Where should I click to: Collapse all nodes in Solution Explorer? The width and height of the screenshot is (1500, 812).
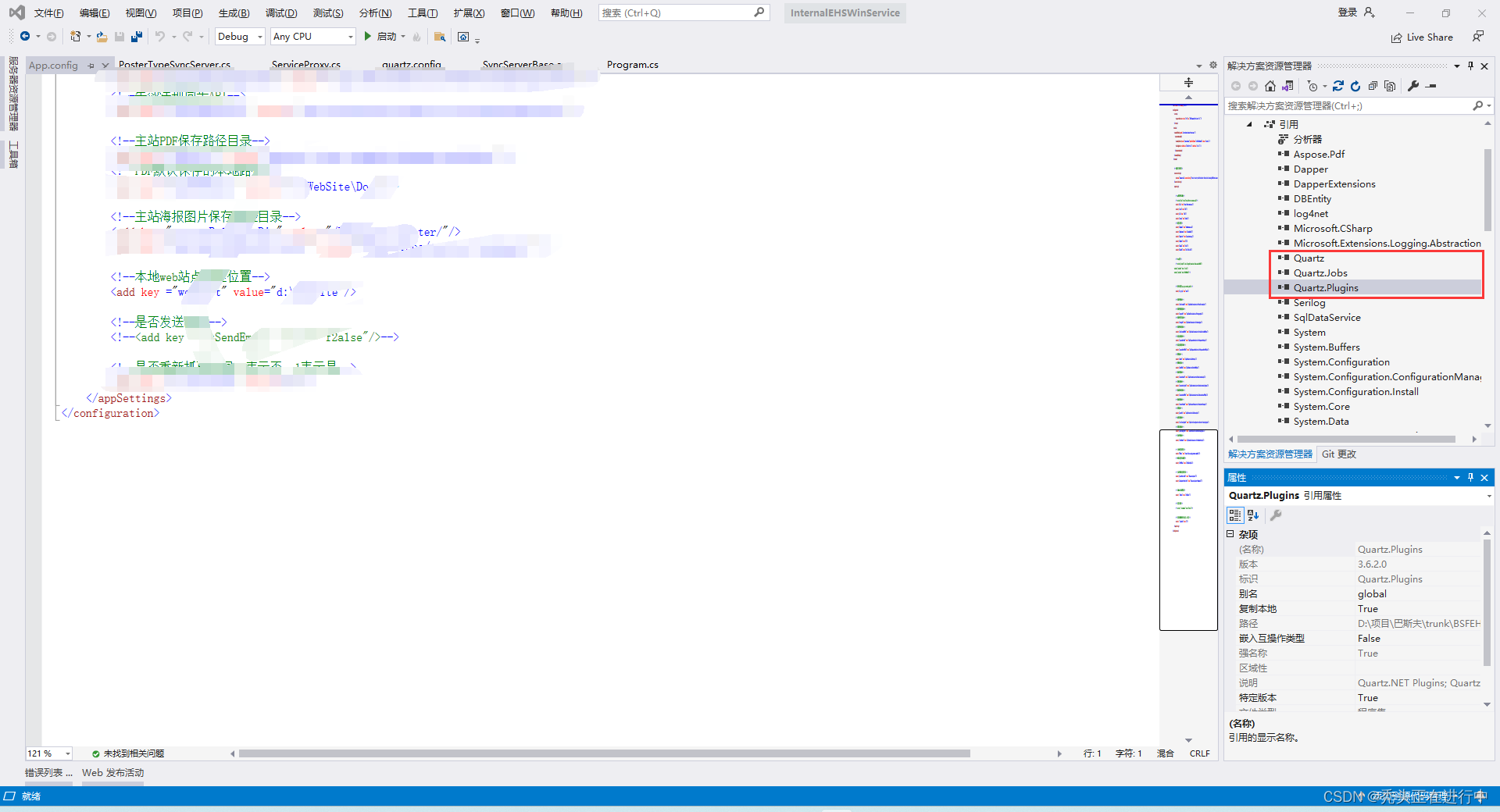tap(1373, 86)
